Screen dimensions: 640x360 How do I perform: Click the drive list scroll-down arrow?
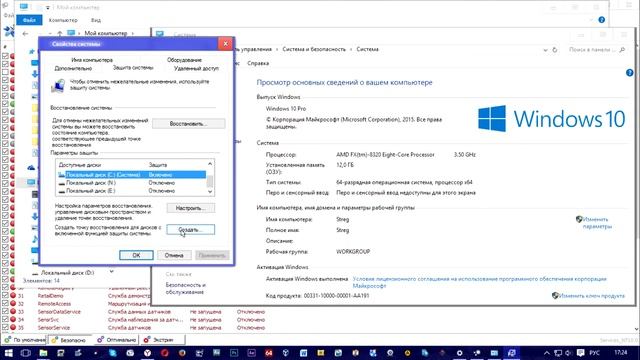[x=210, y=191]
